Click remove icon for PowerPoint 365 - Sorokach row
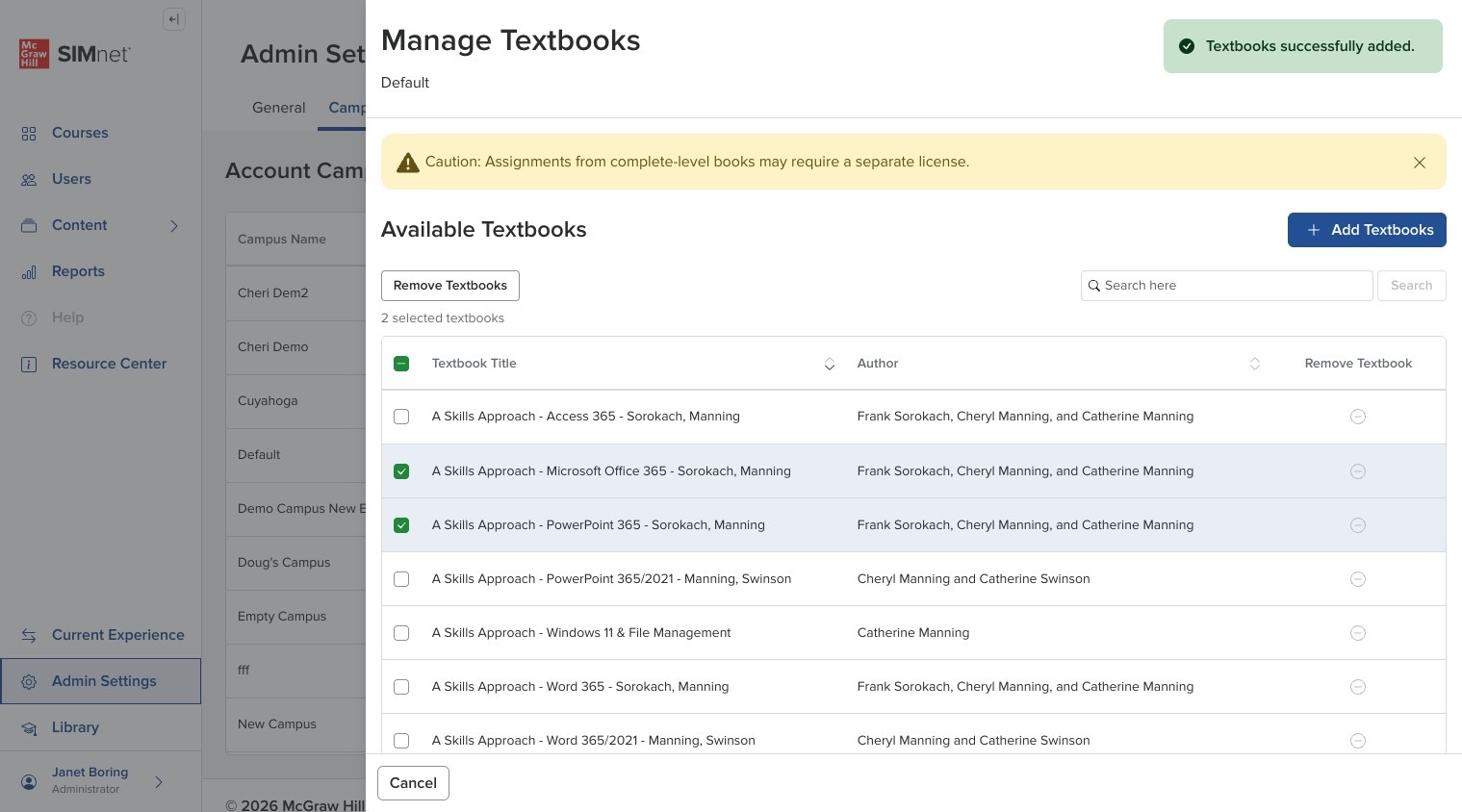 tap(1358, 525)
